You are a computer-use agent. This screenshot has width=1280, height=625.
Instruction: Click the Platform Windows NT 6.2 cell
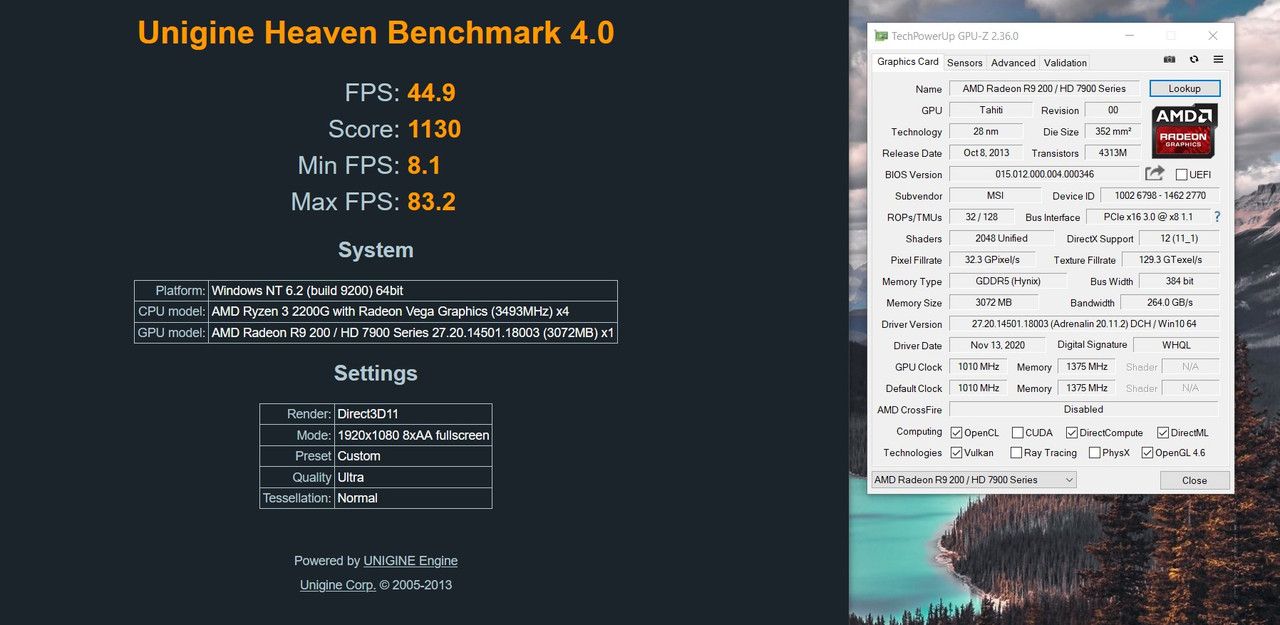tap(413, 290)
